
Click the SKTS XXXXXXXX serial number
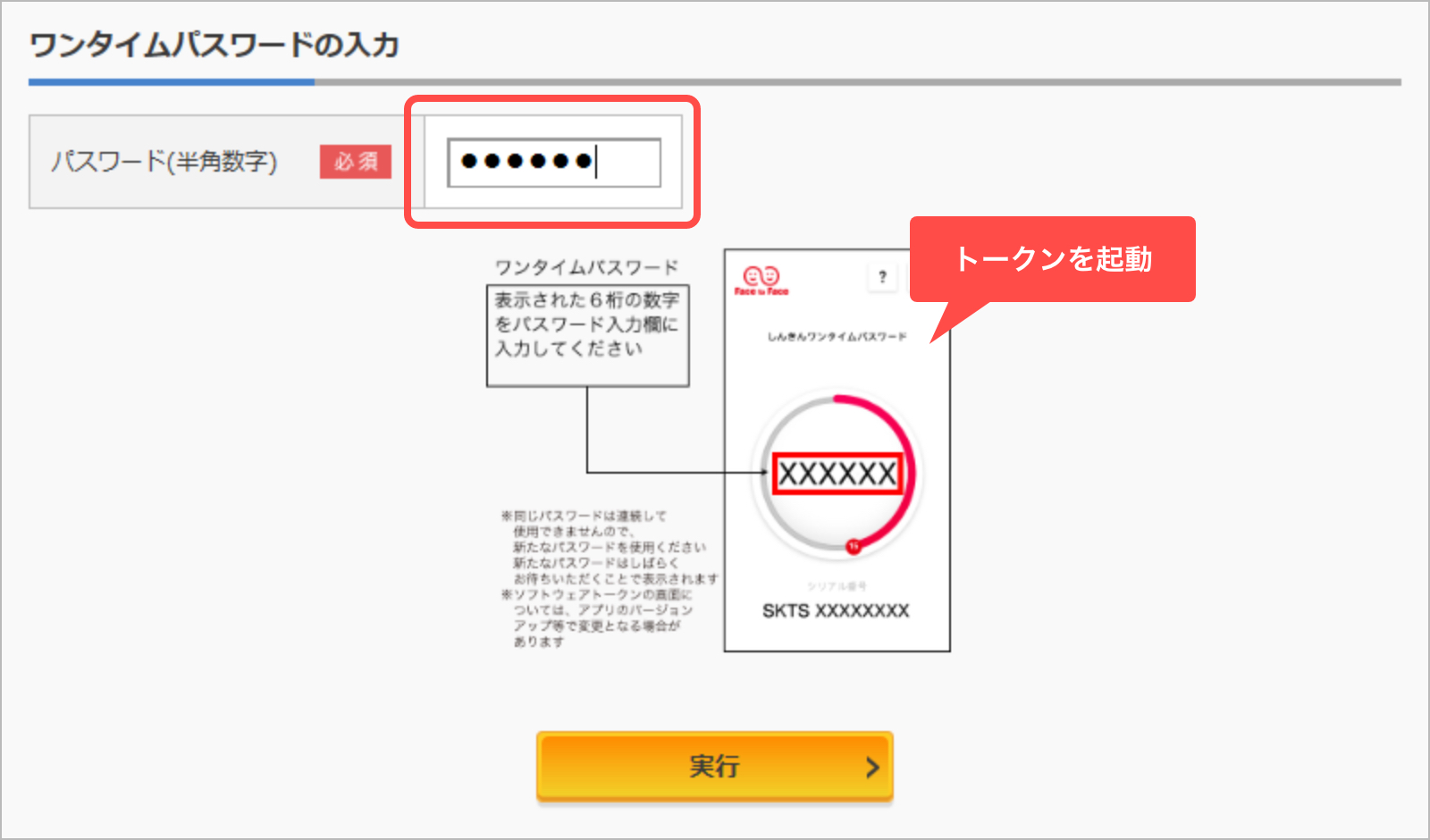[x=836, y=611]
